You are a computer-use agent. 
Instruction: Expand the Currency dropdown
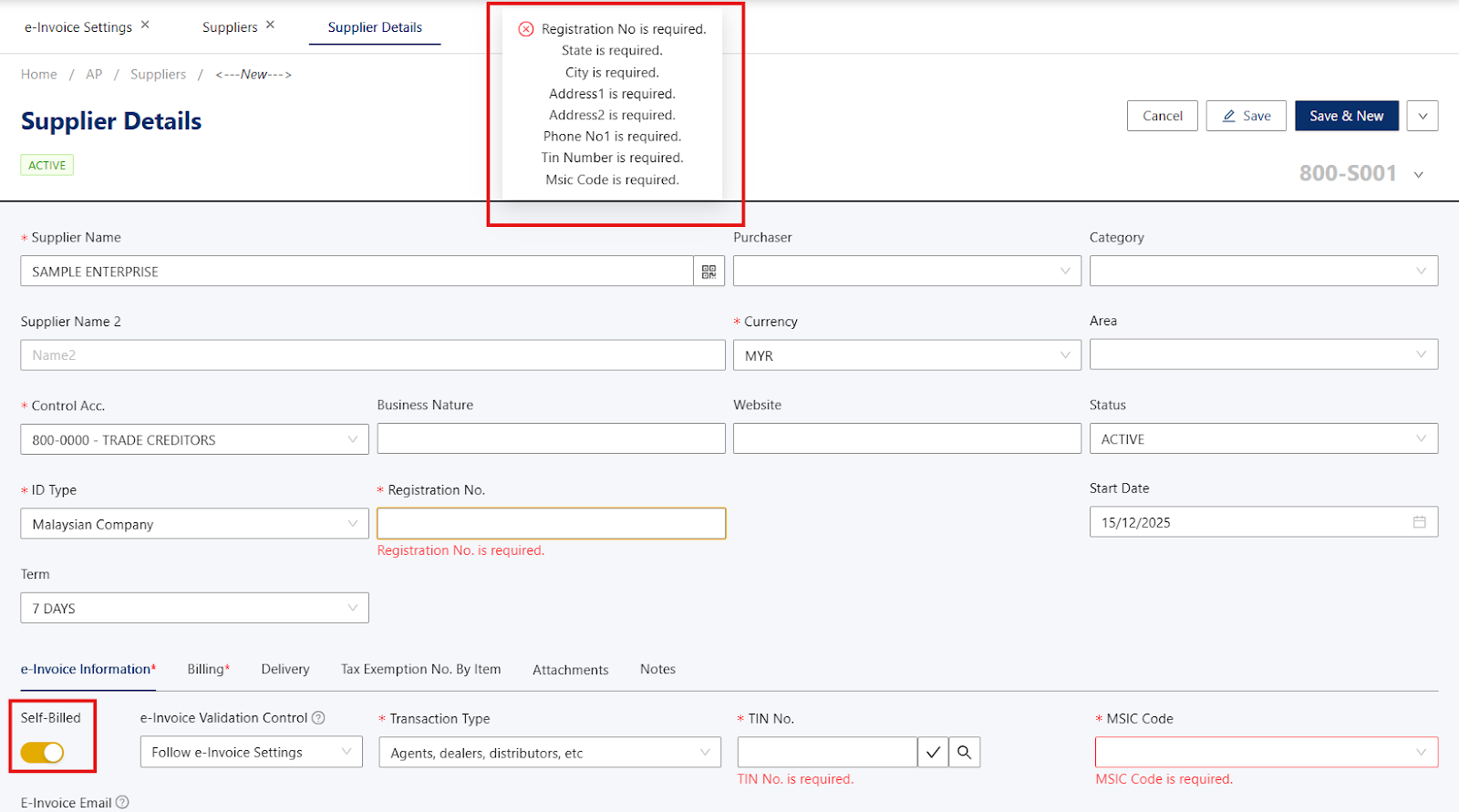[x=906, y=355]
